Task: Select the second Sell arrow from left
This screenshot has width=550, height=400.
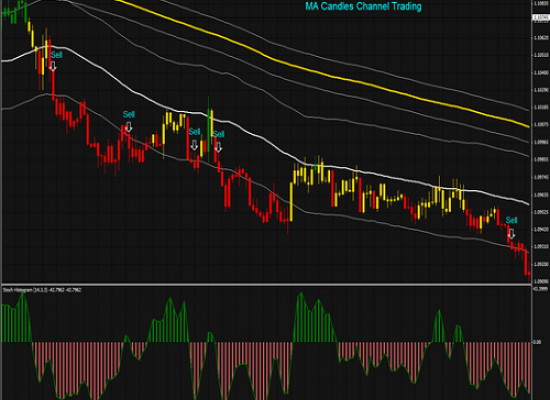Action: (x=129, y=127)
